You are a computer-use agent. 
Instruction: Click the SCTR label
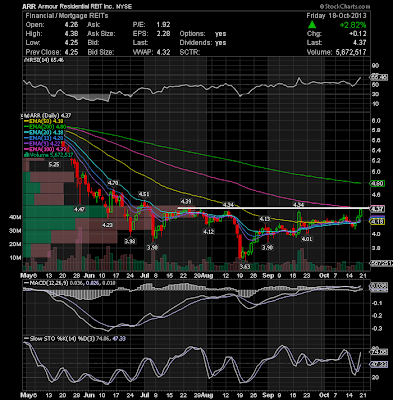(190, 52)
